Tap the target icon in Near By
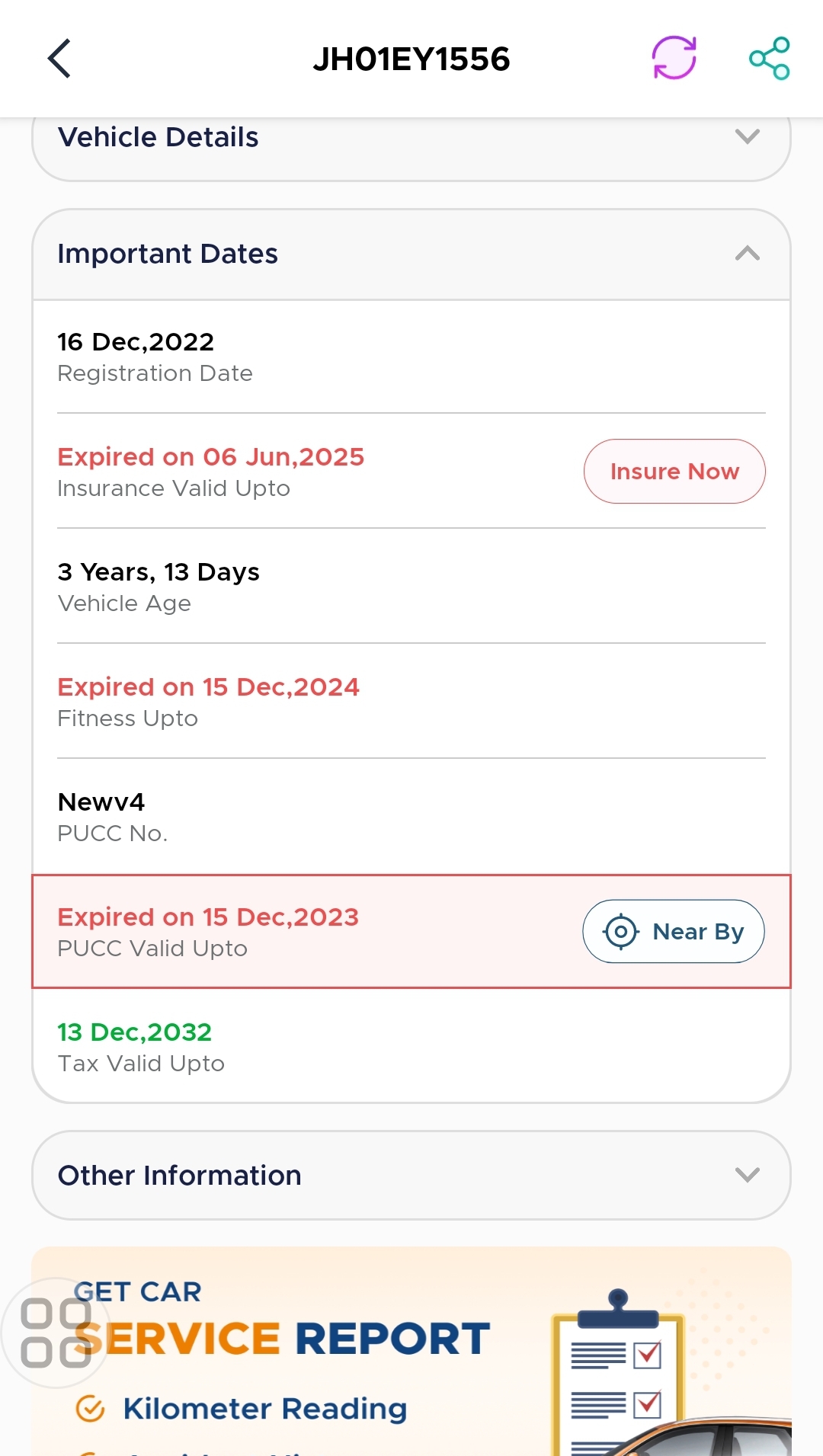 click(x=621, y=932)
